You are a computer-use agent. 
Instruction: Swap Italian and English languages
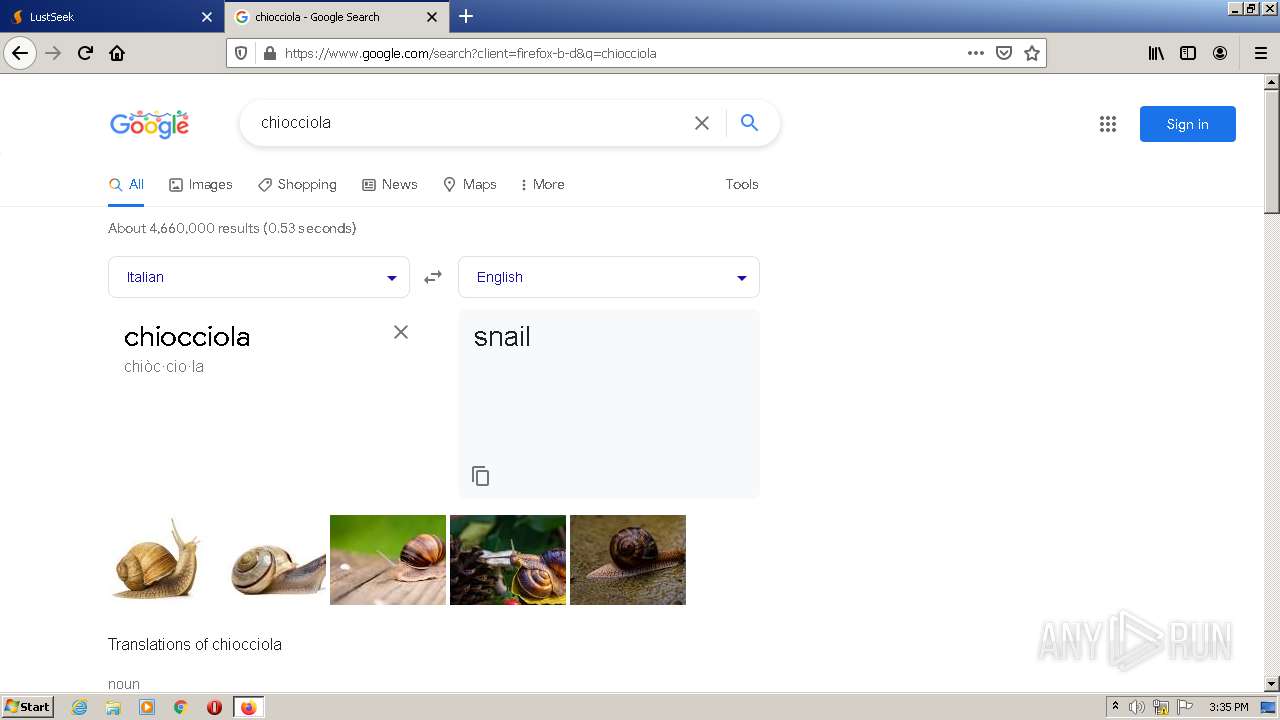click(x=433, y=277)
